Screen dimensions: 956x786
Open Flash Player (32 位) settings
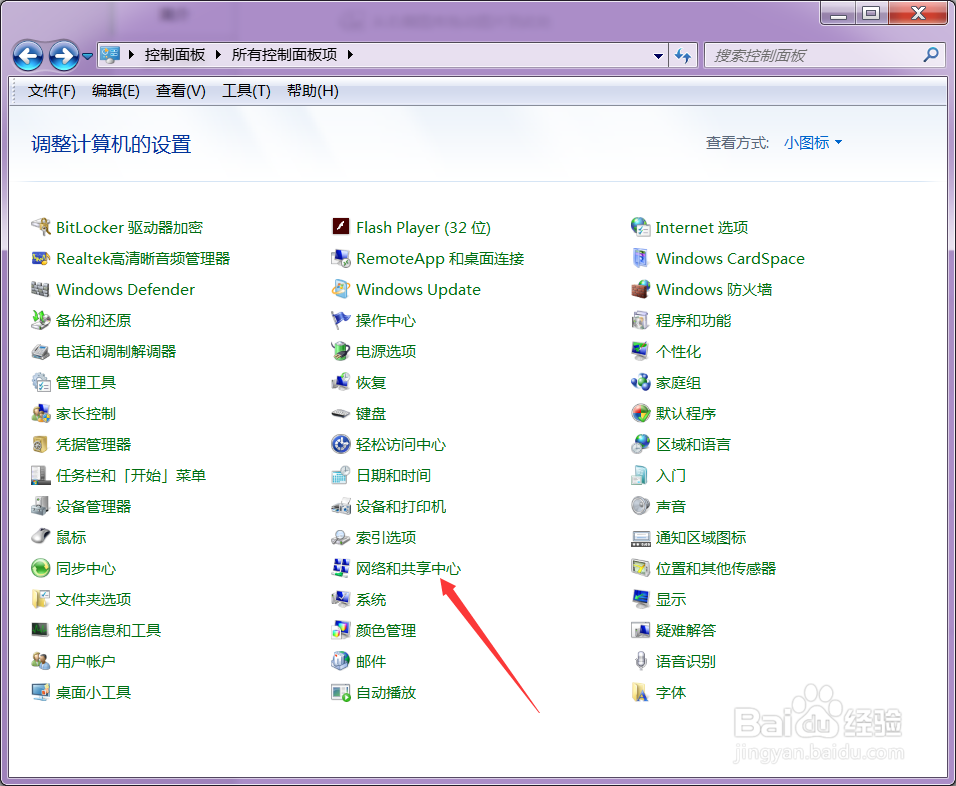[x=424, y=227]
